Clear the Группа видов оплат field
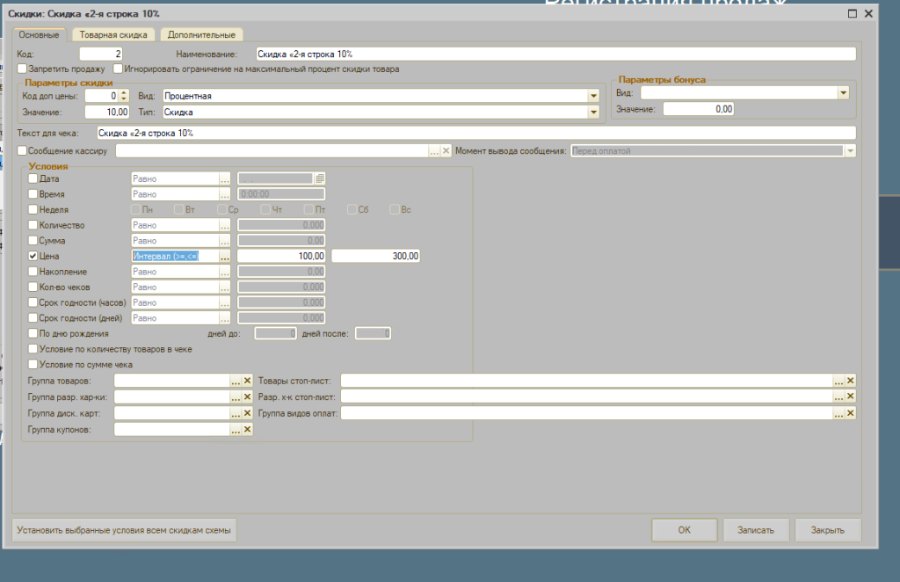The image size is (900, 582). tap(850, 413)
